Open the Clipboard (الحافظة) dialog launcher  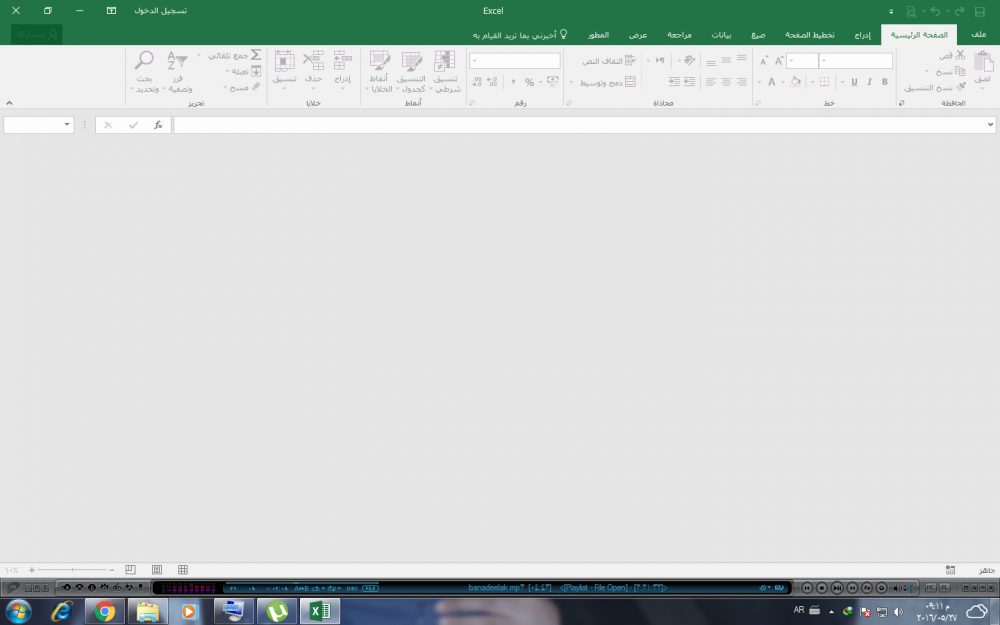pyautogui.click(x=902, y=103)
